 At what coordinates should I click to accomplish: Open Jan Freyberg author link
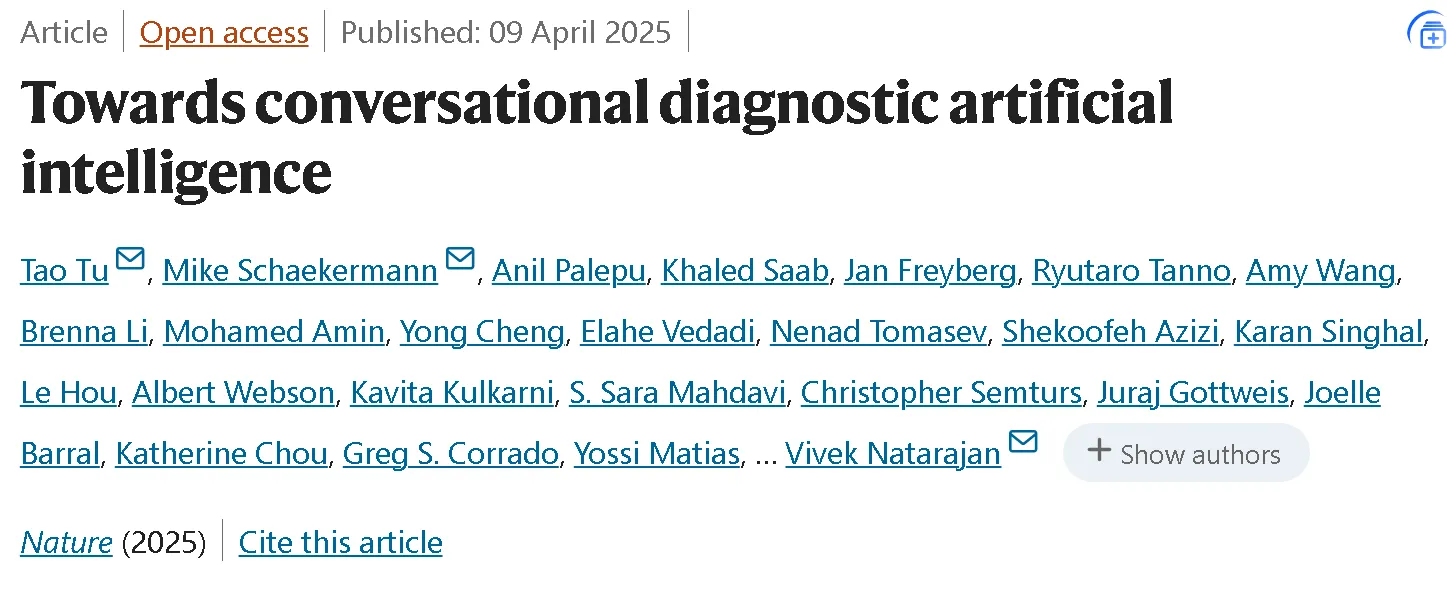tap(930, 271)
